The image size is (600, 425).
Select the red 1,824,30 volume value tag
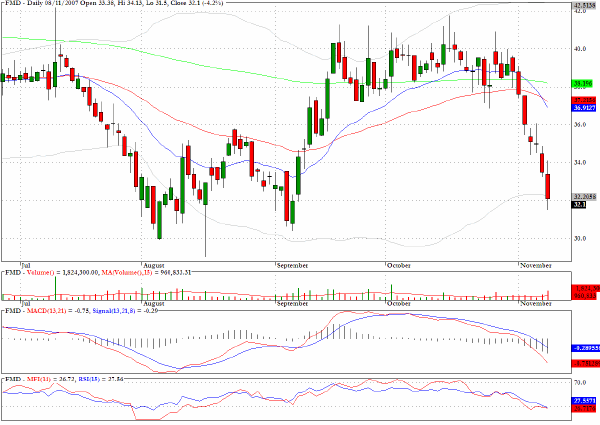(x=585, y=289)
